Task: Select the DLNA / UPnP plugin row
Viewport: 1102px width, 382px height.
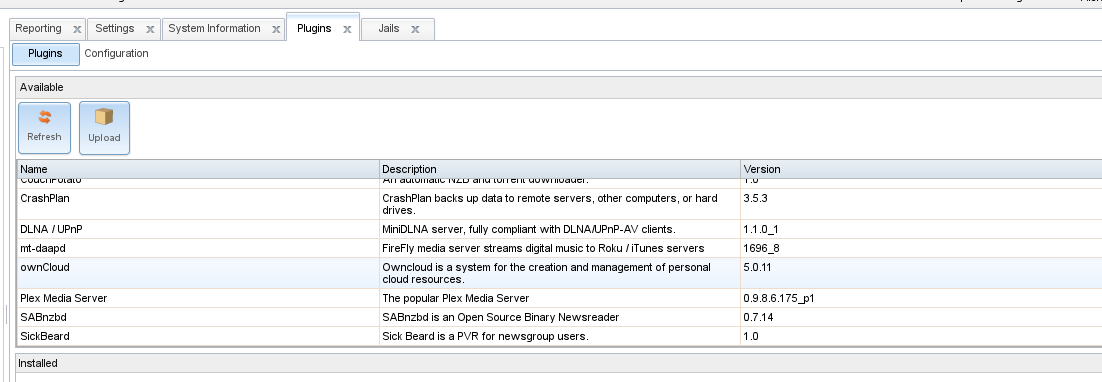Action: point(559,230)
